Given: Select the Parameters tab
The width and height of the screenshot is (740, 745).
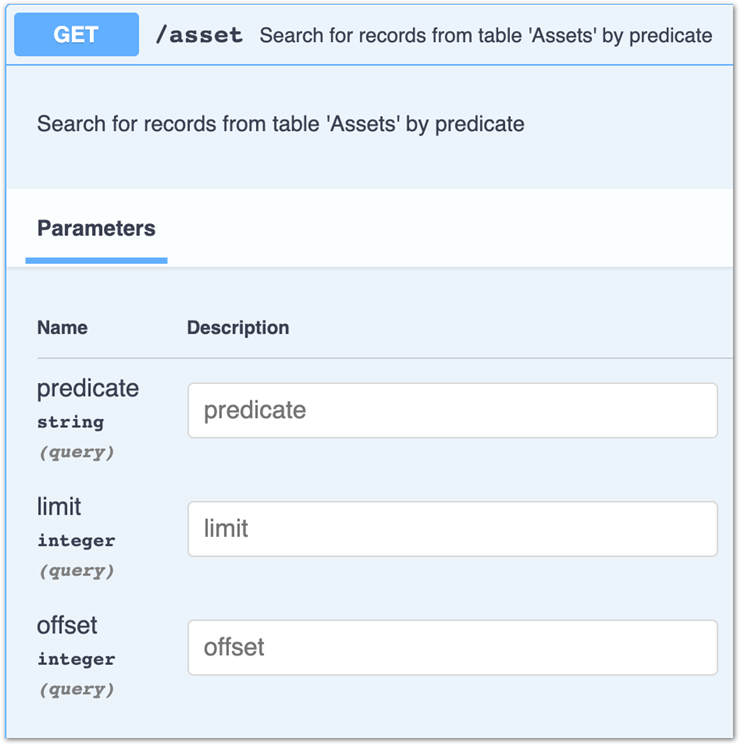Looking at the screenshot, I should pos(96,228).
